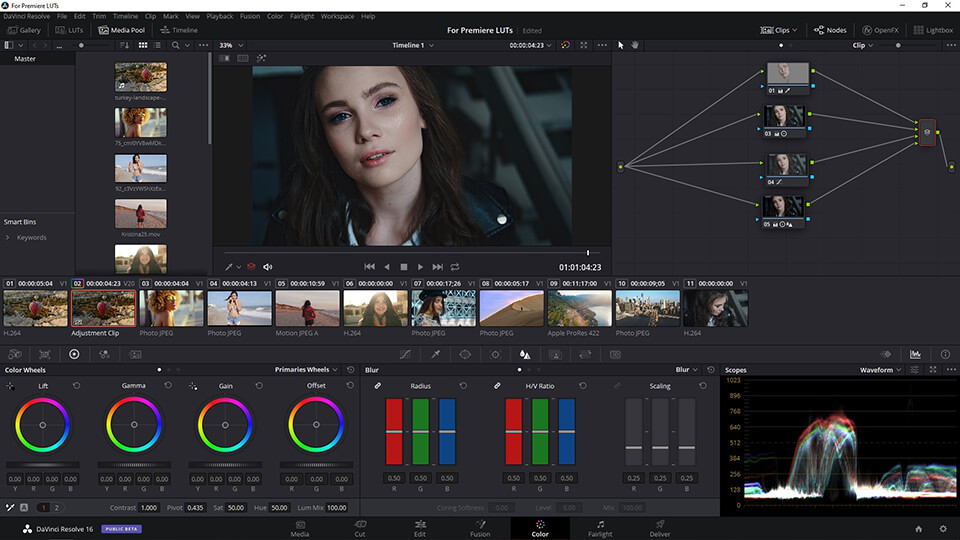
Task: Show the LUTs browser
Action: [x=69, y=30]
